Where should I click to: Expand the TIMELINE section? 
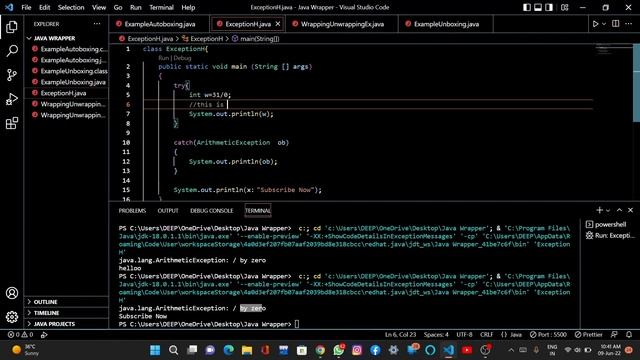click(47, 313)
